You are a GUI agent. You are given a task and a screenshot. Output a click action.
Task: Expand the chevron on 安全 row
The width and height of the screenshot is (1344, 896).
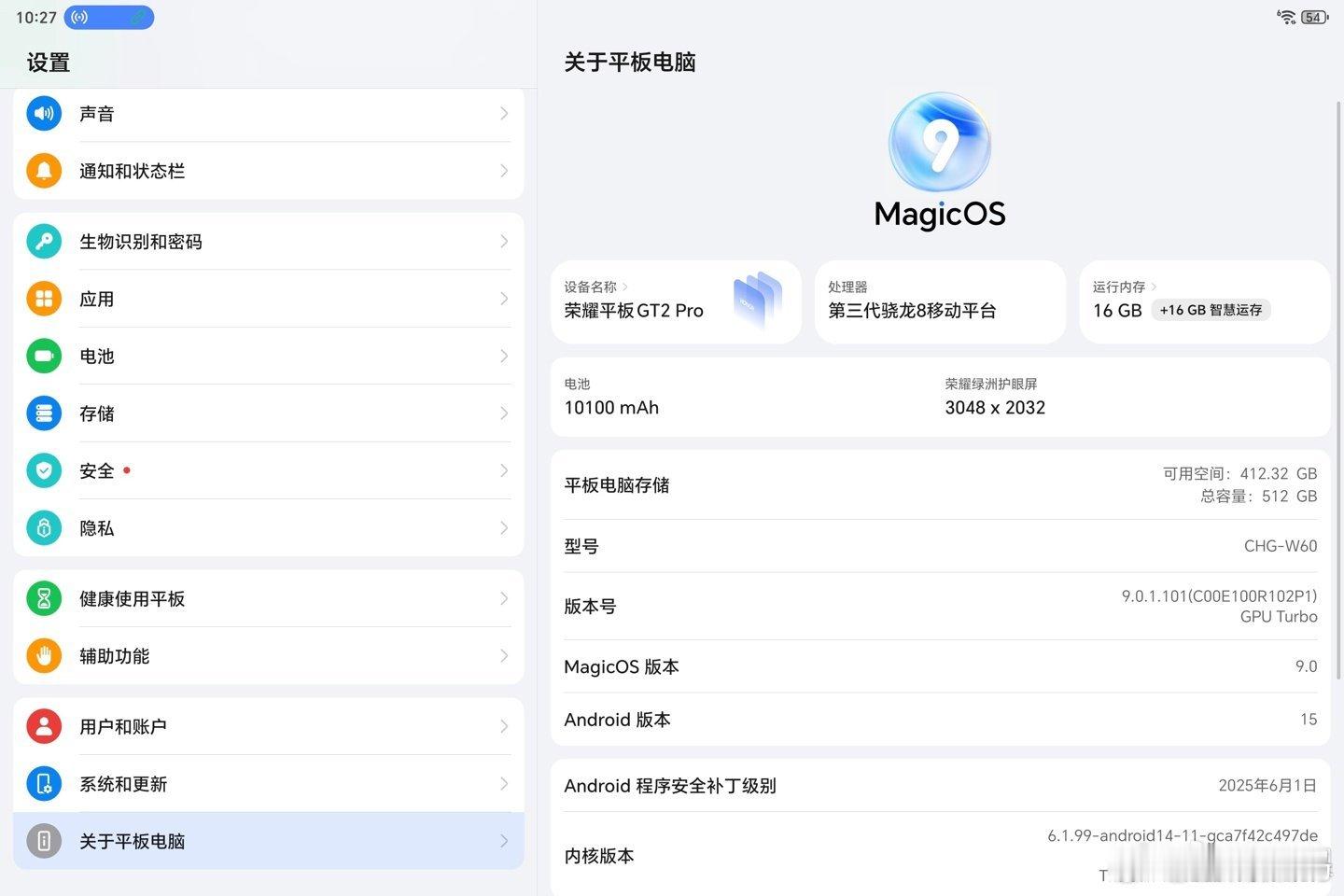[504, 470]
